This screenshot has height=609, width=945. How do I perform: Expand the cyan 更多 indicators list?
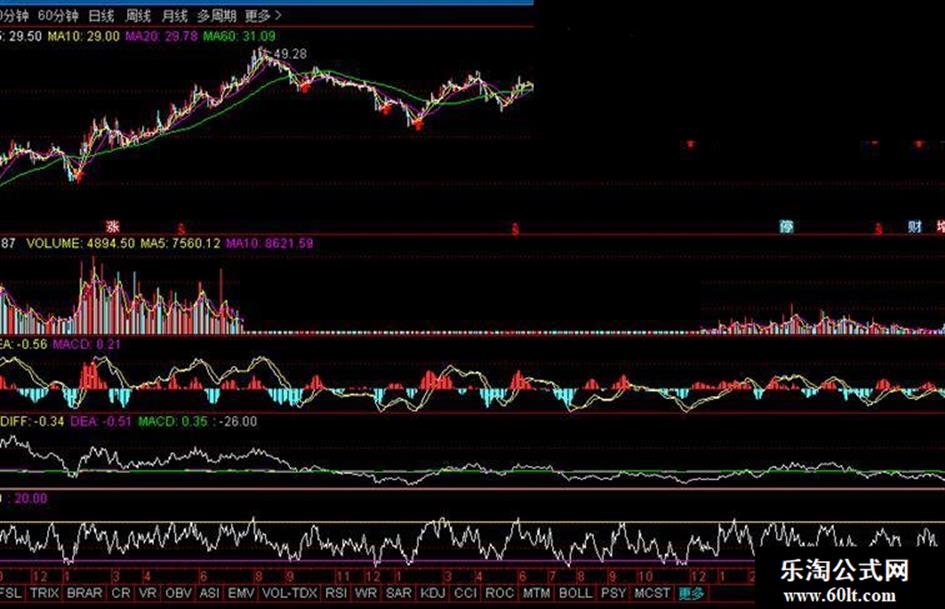(x=691, y=593)
